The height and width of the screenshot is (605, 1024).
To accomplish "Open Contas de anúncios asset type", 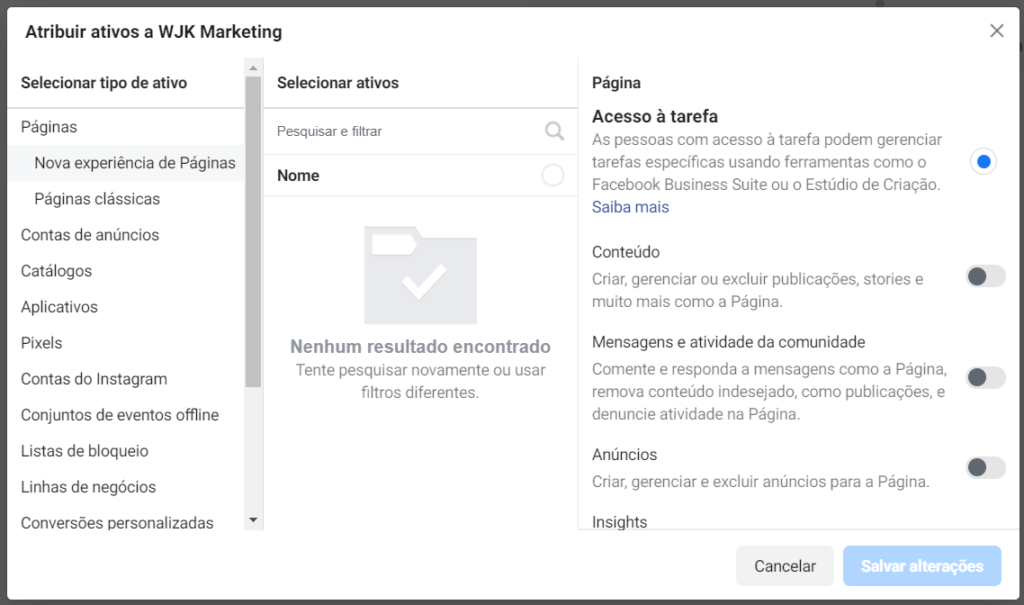I will tap(90, 235).
